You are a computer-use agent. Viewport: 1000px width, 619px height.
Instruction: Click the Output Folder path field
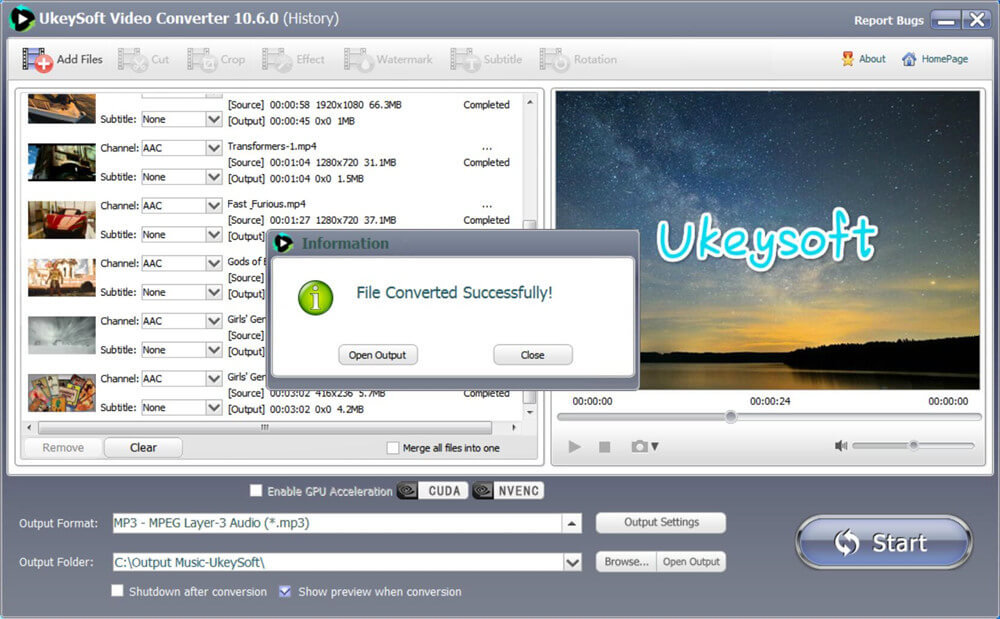[338, 562]
